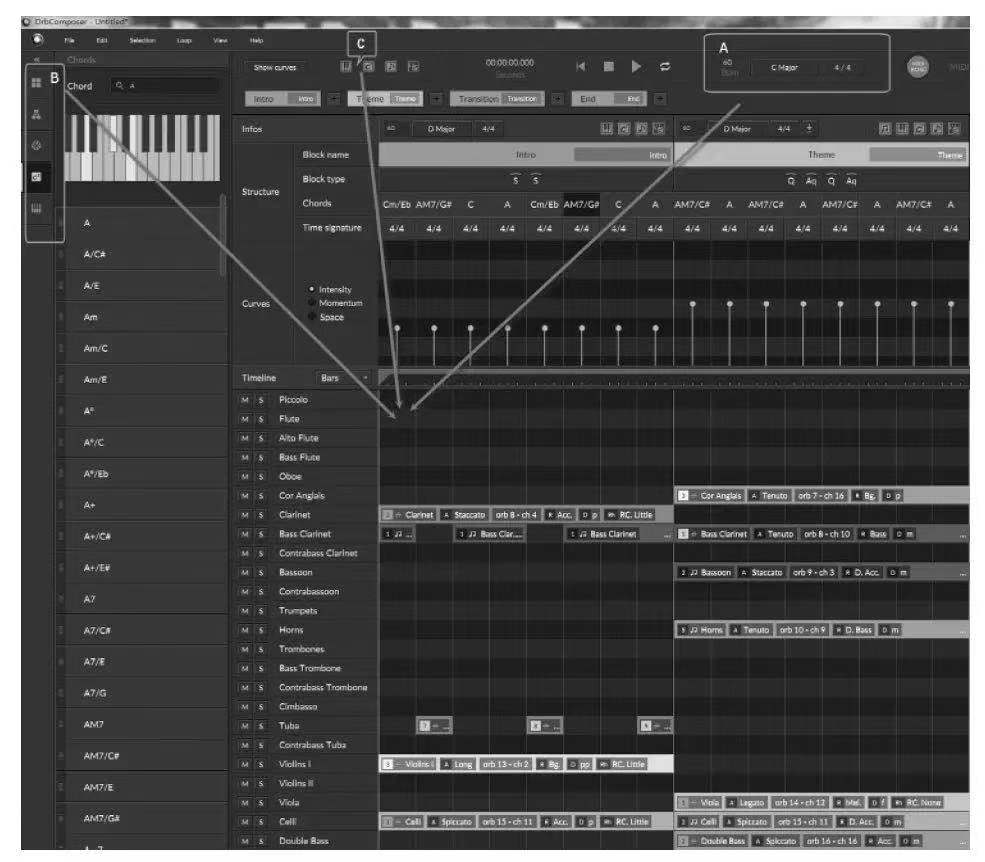
Task: Select the Space curve radio button
Action: tap(312, 317)
